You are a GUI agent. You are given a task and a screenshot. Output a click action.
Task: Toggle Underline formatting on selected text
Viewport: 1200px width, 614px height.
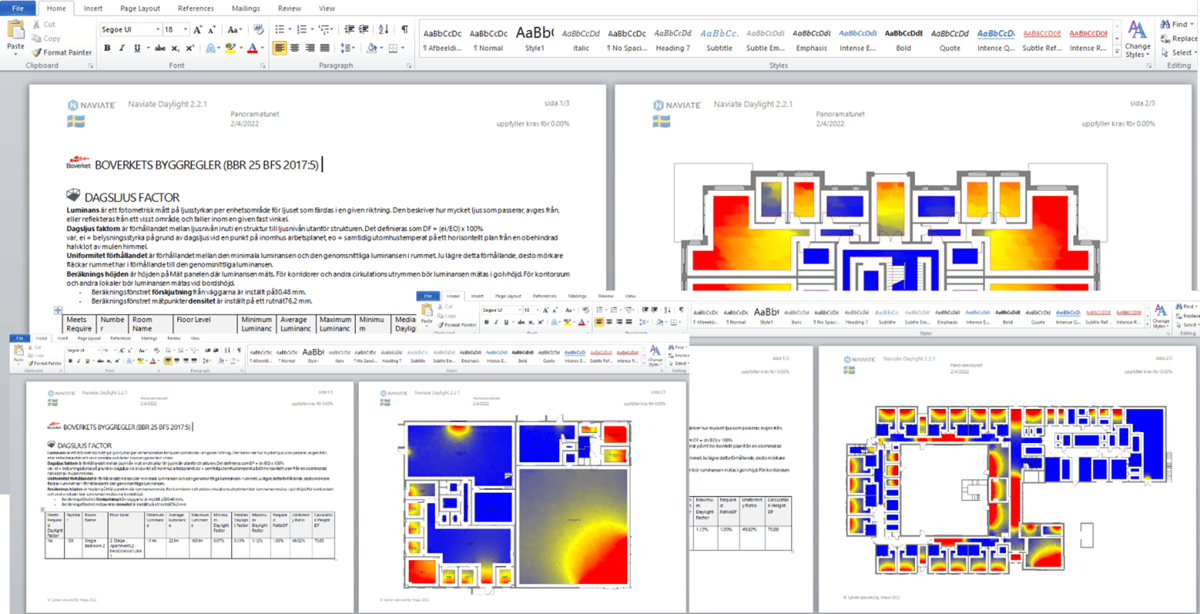pyautogui.click(x=136, y=47)
